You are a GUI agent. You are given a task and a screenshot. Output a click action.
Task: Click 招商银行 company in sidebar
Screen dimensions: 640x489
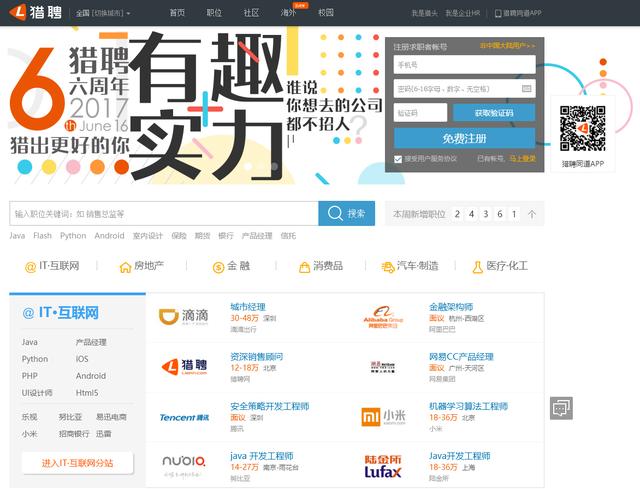pyautogui.click(x=74, y=433)
